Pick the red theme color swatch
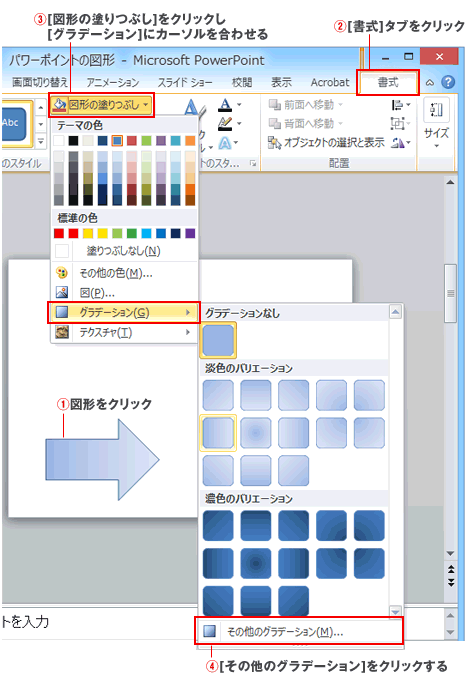This screenshot has height=678, width=468. coord(132,141)
